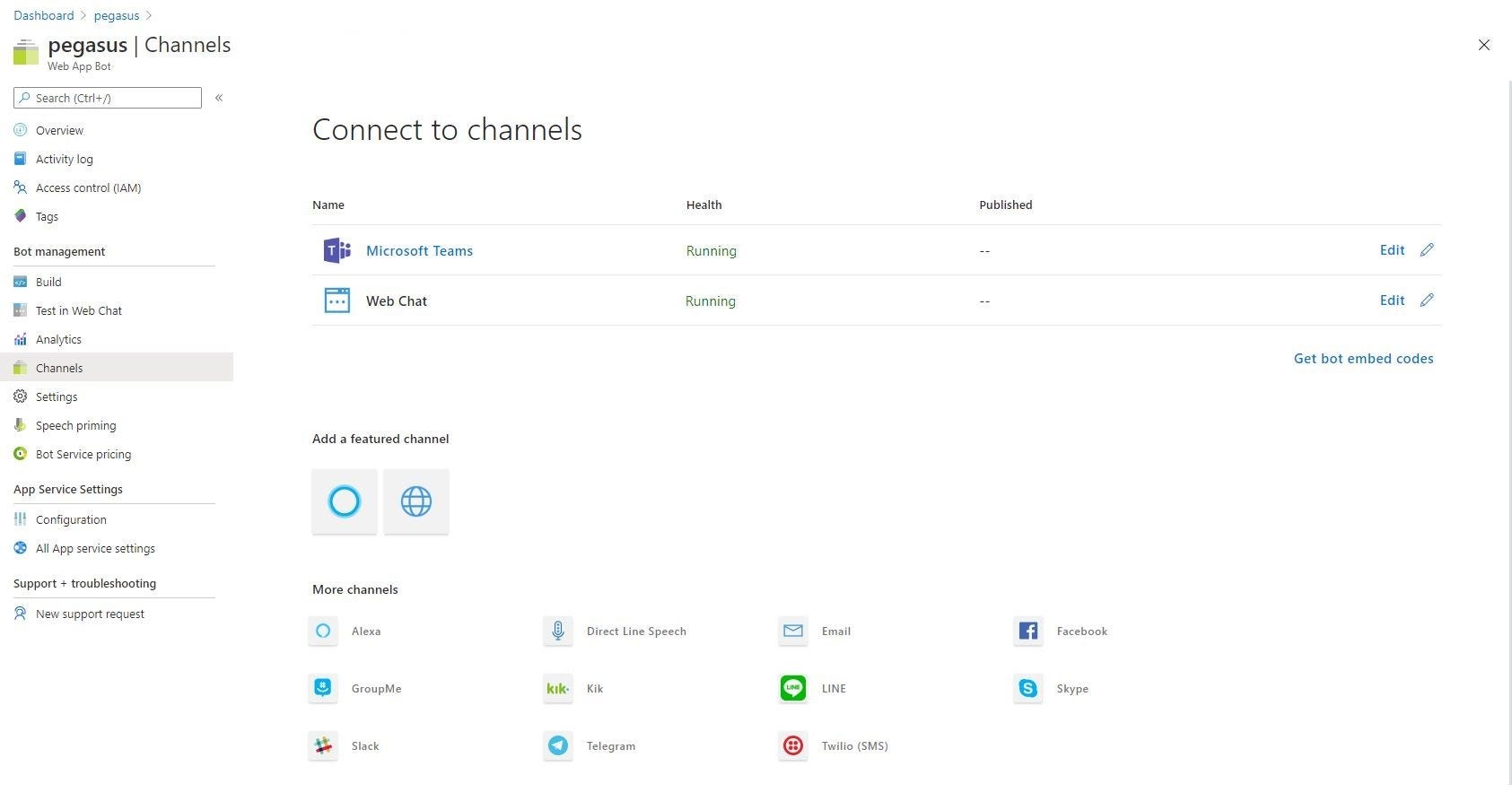Click the Microsoft Teams channel icon

pyautogui.click(x=336, y=250)
